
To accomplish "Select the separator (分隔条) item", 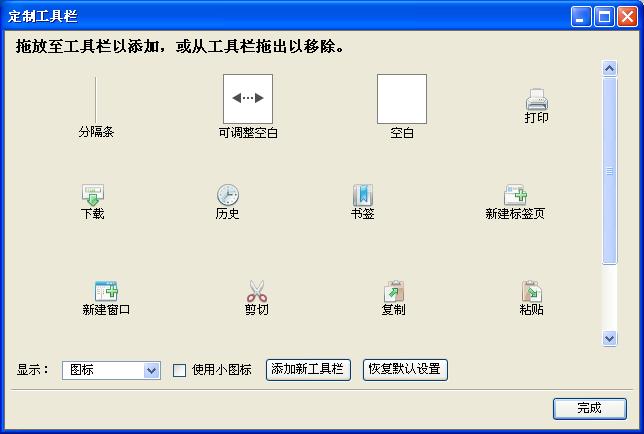I will pos(96,100).
